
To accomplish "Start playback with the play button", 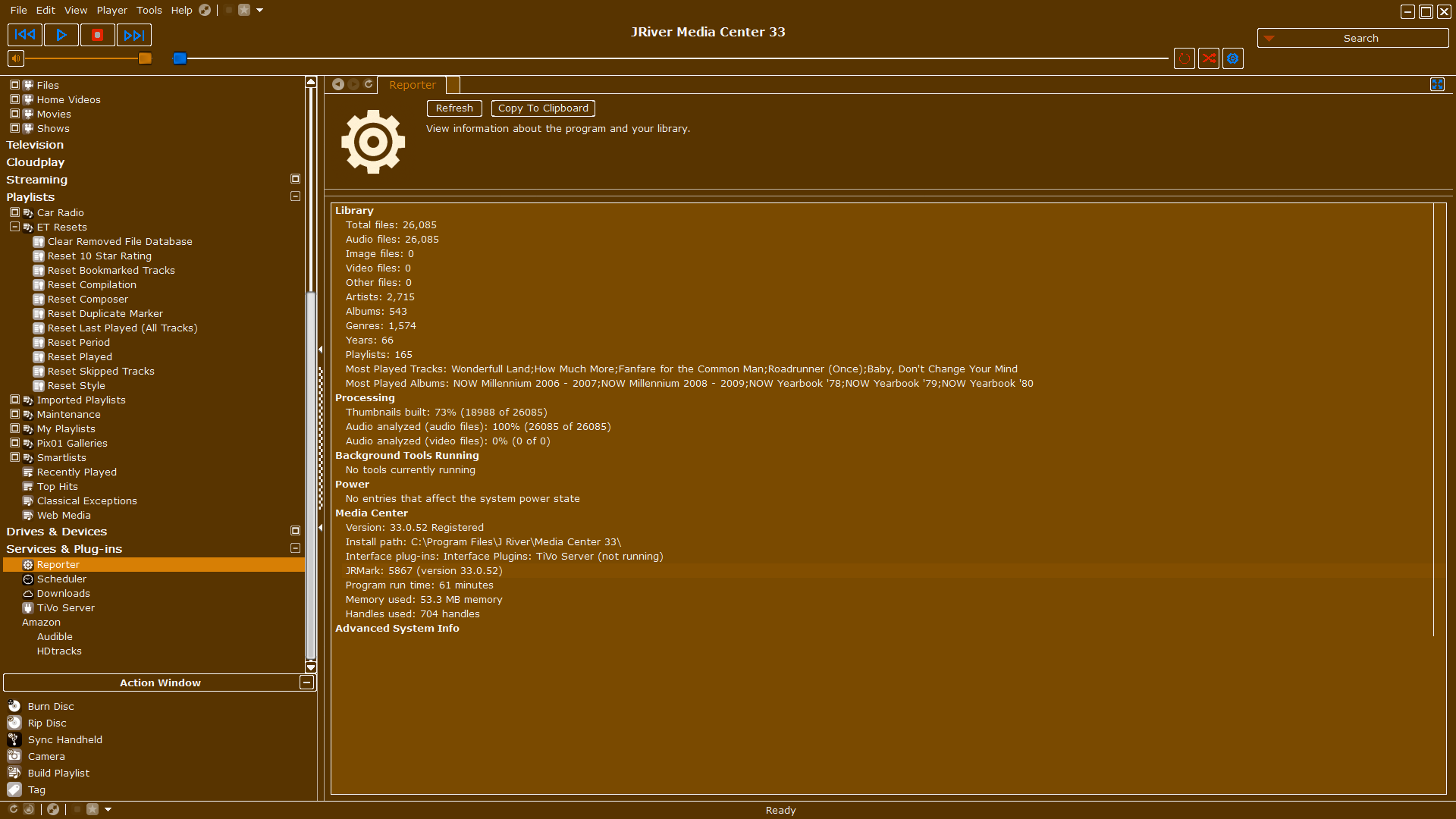I will point(61,35).
